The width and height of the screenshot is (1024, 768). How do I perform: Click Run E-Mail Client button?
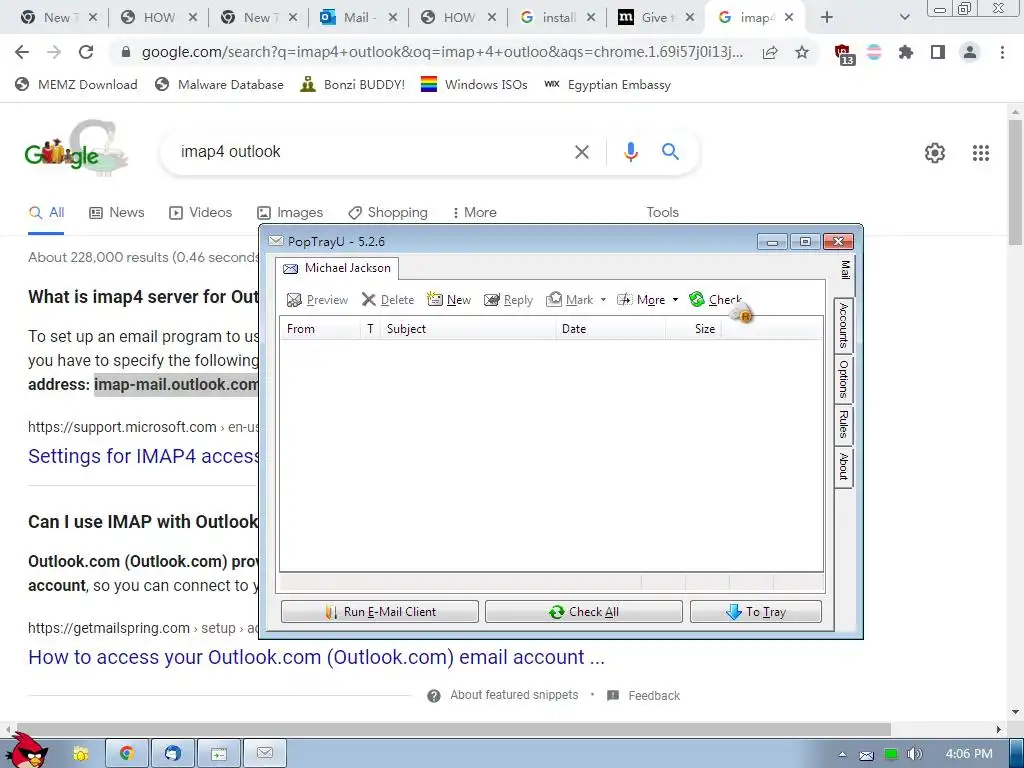click(379, 612)
